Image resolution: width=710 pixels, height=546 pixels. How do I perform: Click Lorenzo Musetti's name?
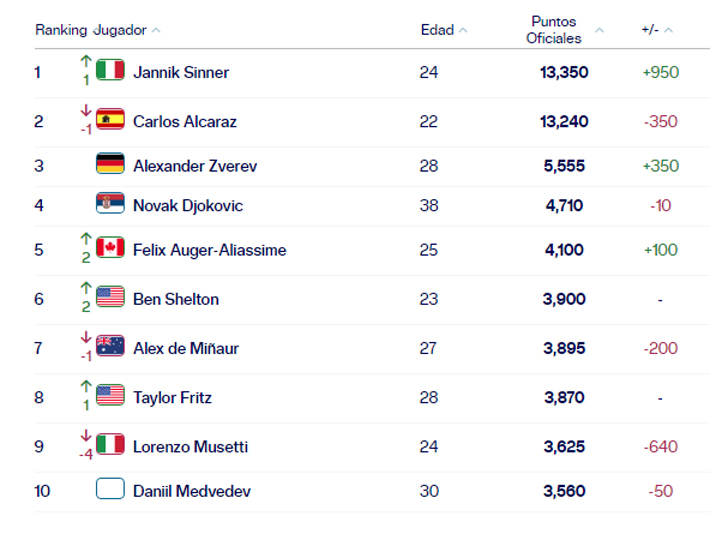(190, 446)
